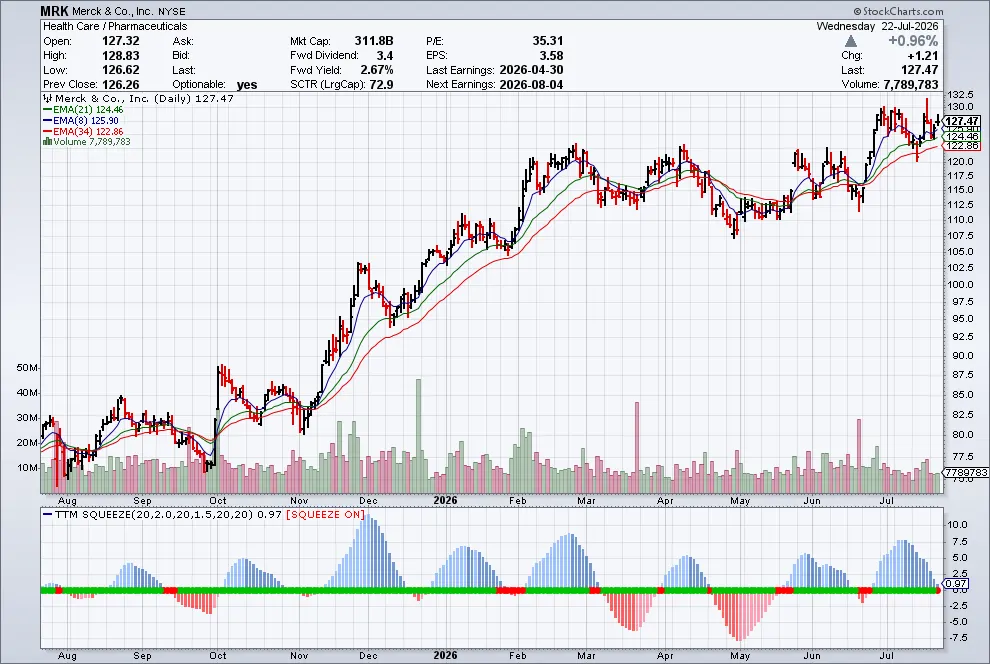Click the tallest volume bar in late December

[x=418, y=436]
